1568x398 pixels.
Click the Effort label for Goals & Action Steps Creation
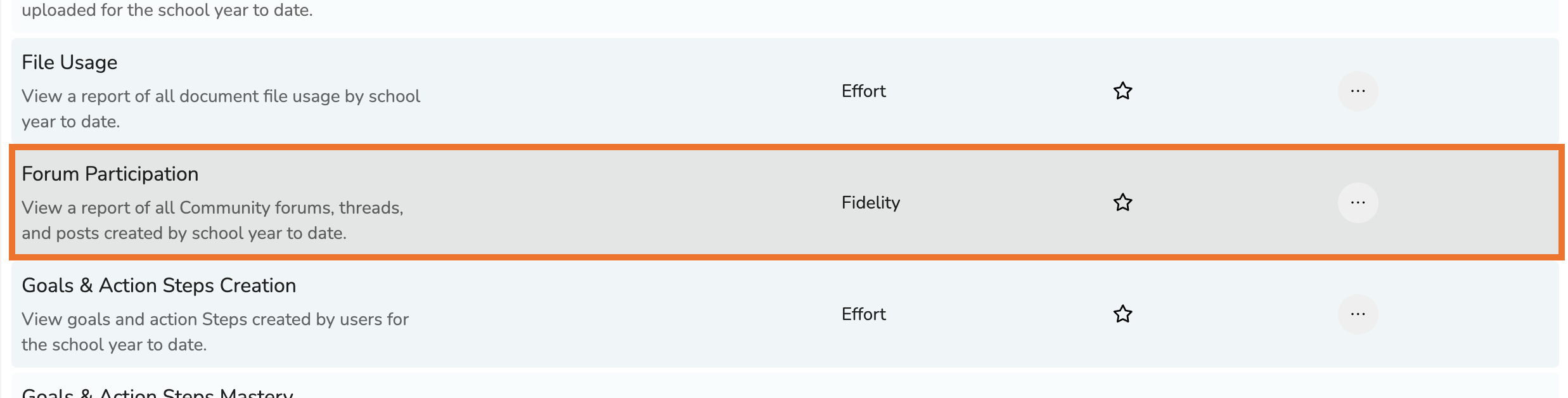pyautogui.click(x=863, y=314)
